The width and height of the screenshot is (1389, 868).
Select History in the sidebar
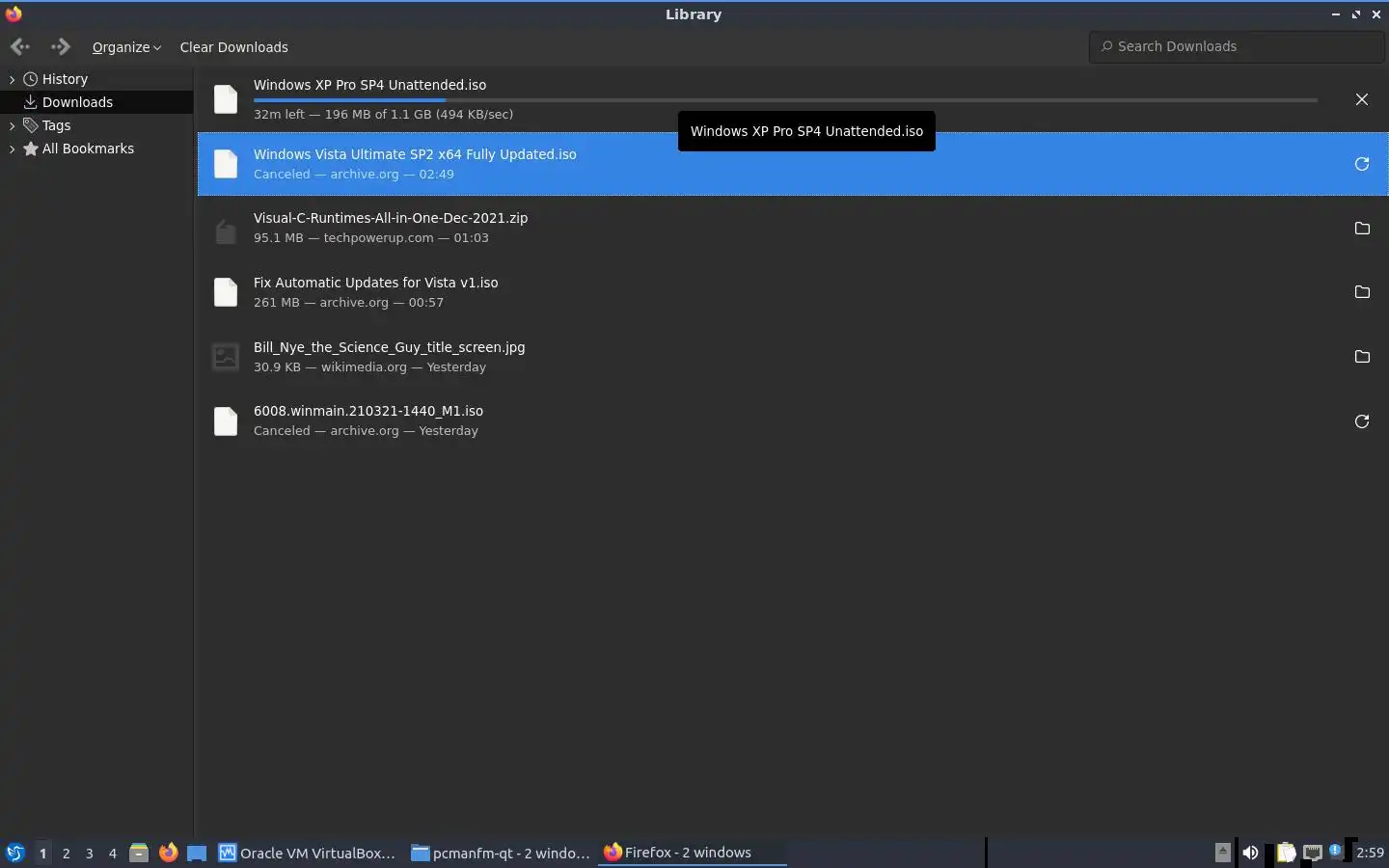click(x=65, y=79)
